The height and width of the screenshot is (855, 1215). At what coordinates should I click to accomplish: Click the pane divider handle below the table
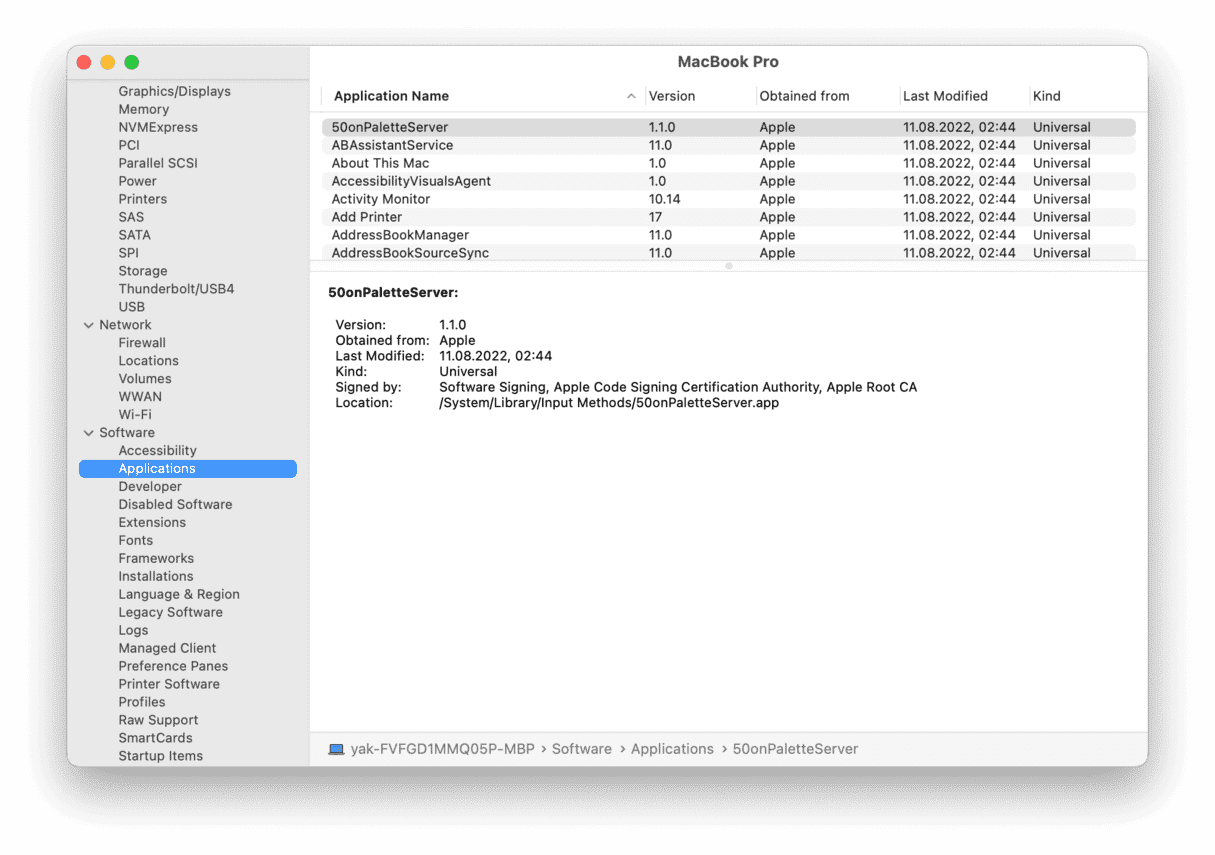point(728,266)
